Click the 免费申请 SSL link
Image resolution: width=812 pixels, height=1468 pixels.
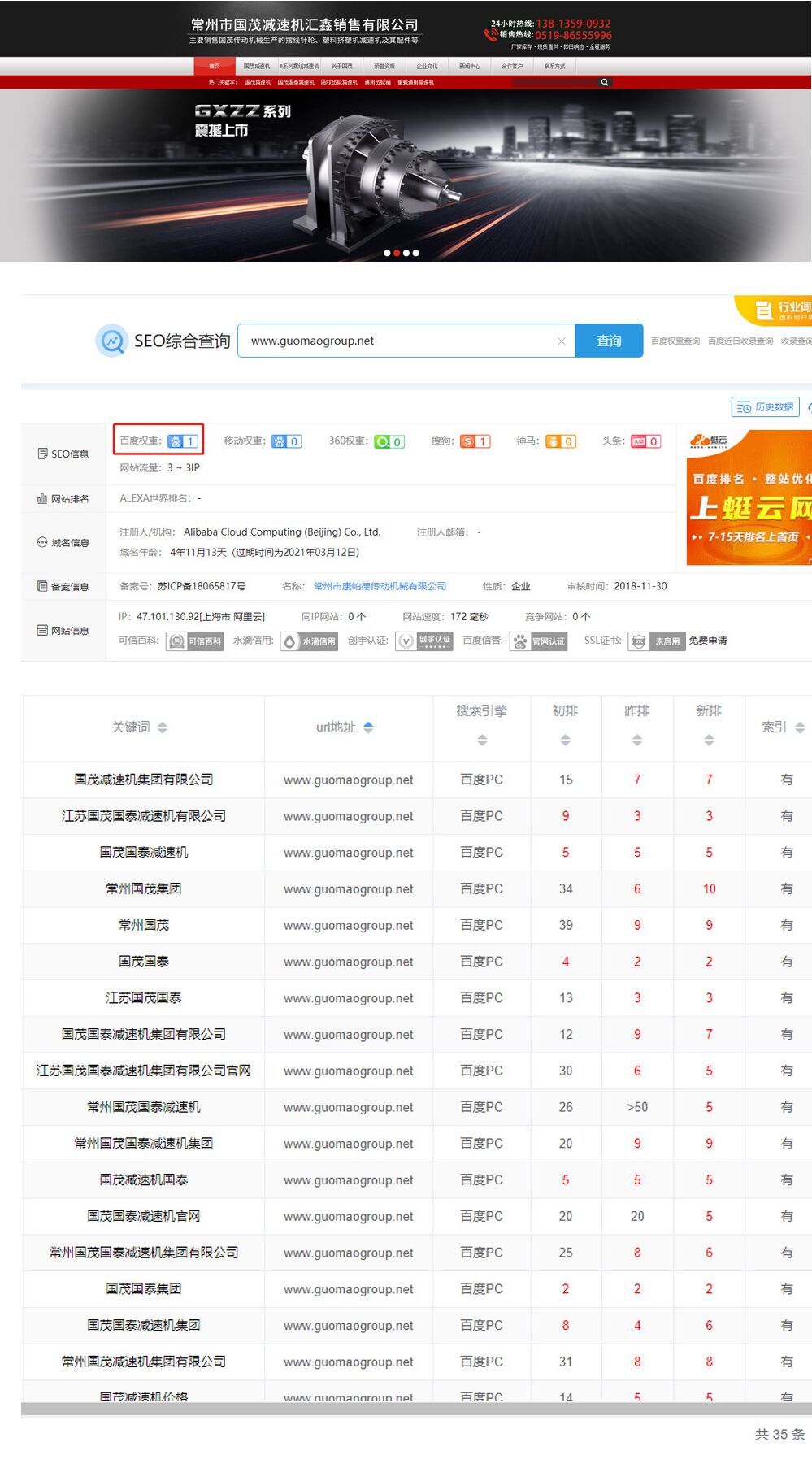(x=708, y=641)
